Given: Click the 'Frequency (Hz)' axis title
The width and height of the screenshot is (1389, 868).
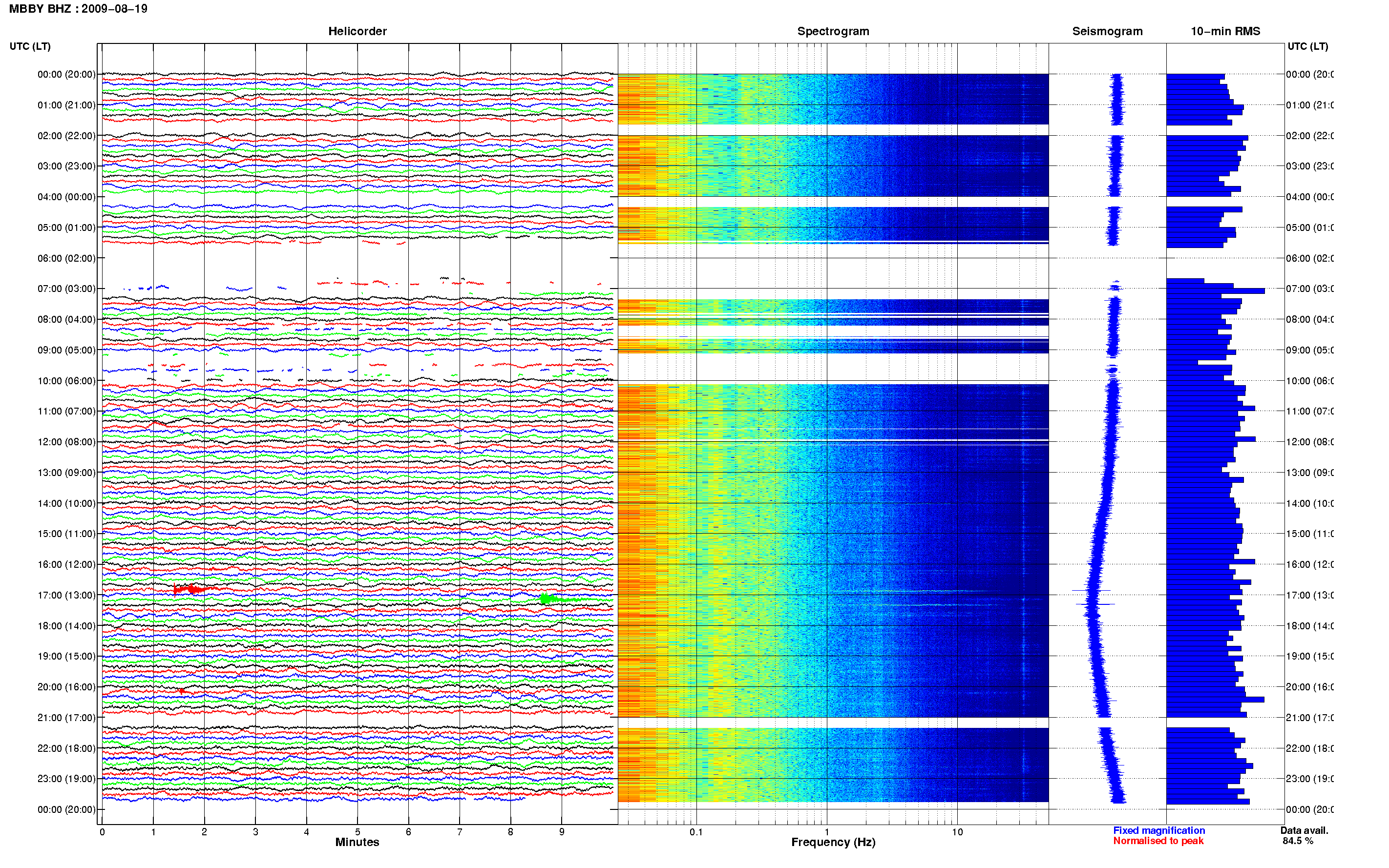Looking at the screenshot, I should [x=833, y=842].
